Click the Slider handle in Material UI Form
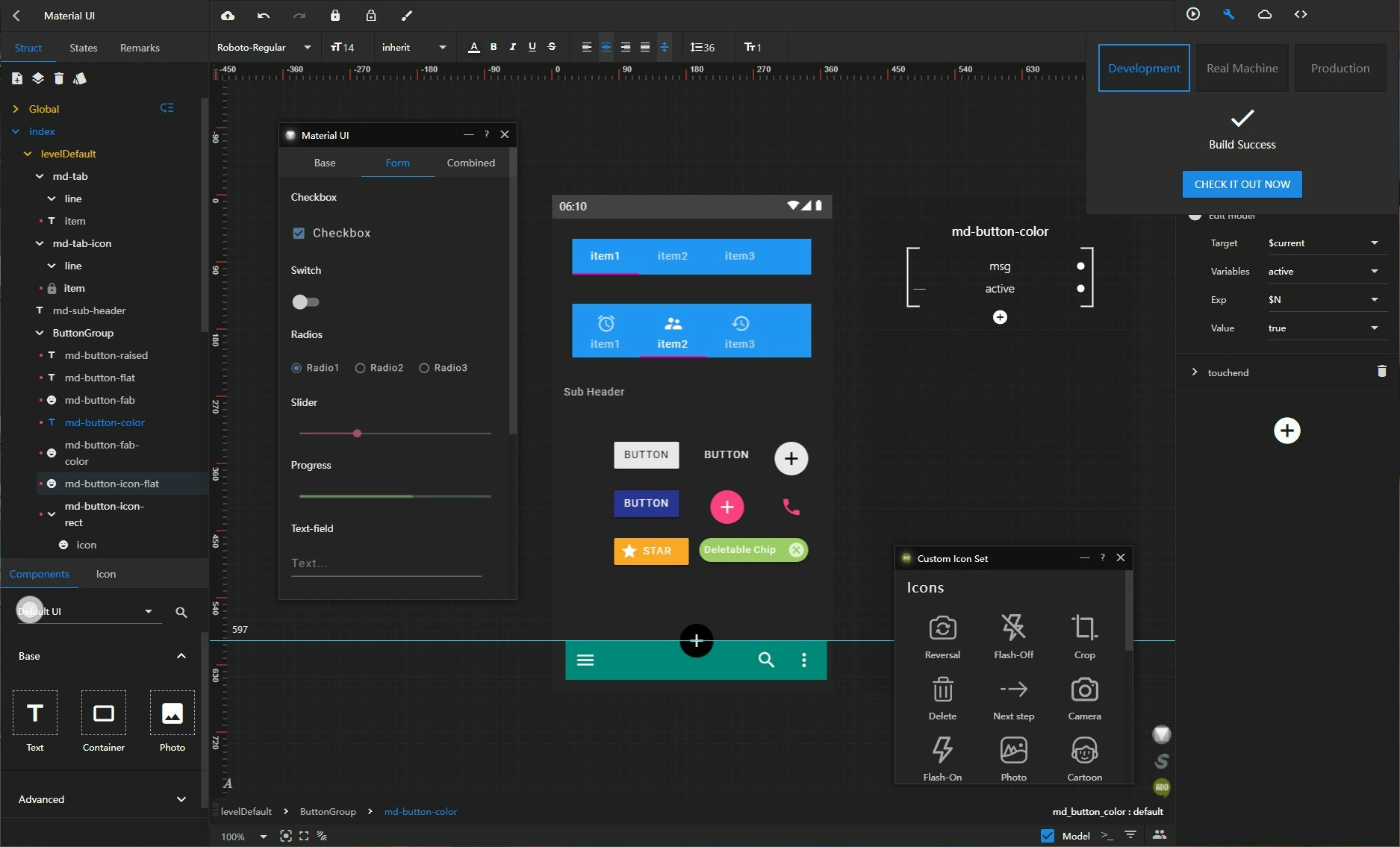 pos(357,434)
